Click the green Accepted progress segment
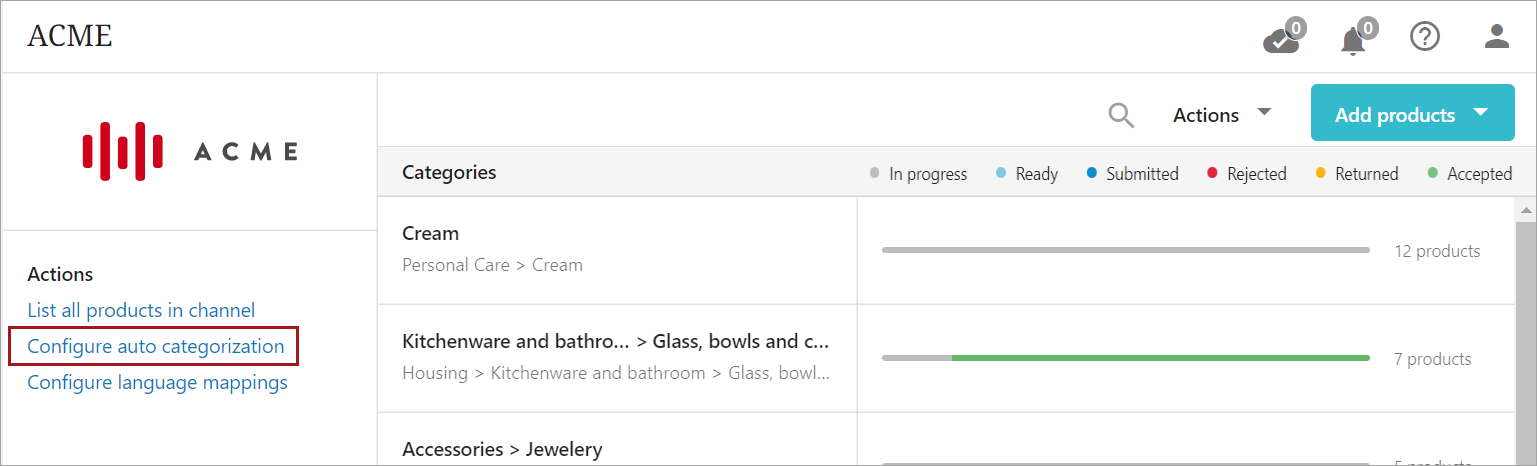The height and width of the screenshot is (466, 1537). [x=1160, y=358]
